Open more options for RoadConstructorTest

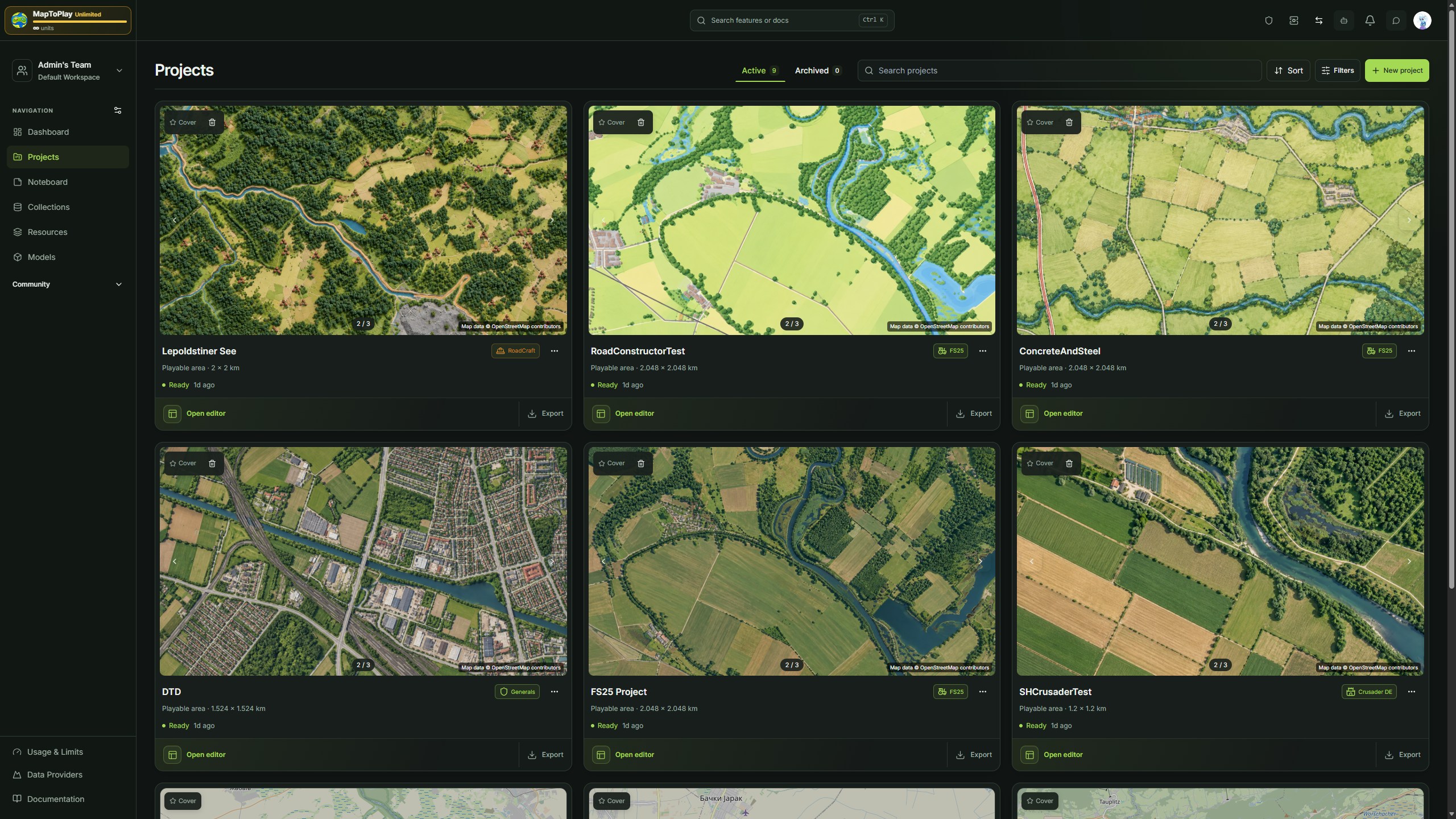click(983, 351)
